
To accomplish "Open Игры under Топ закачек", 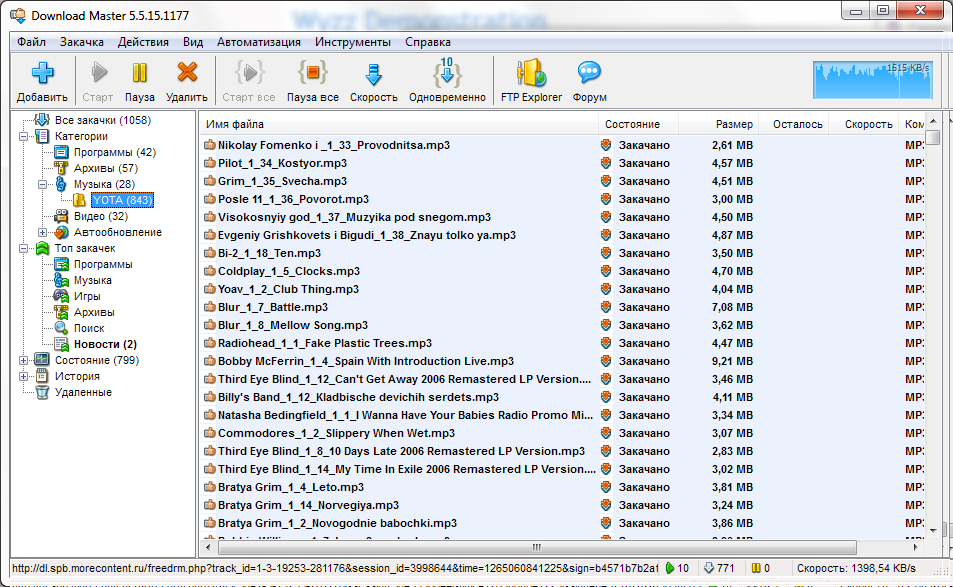I will pos(88,297).
